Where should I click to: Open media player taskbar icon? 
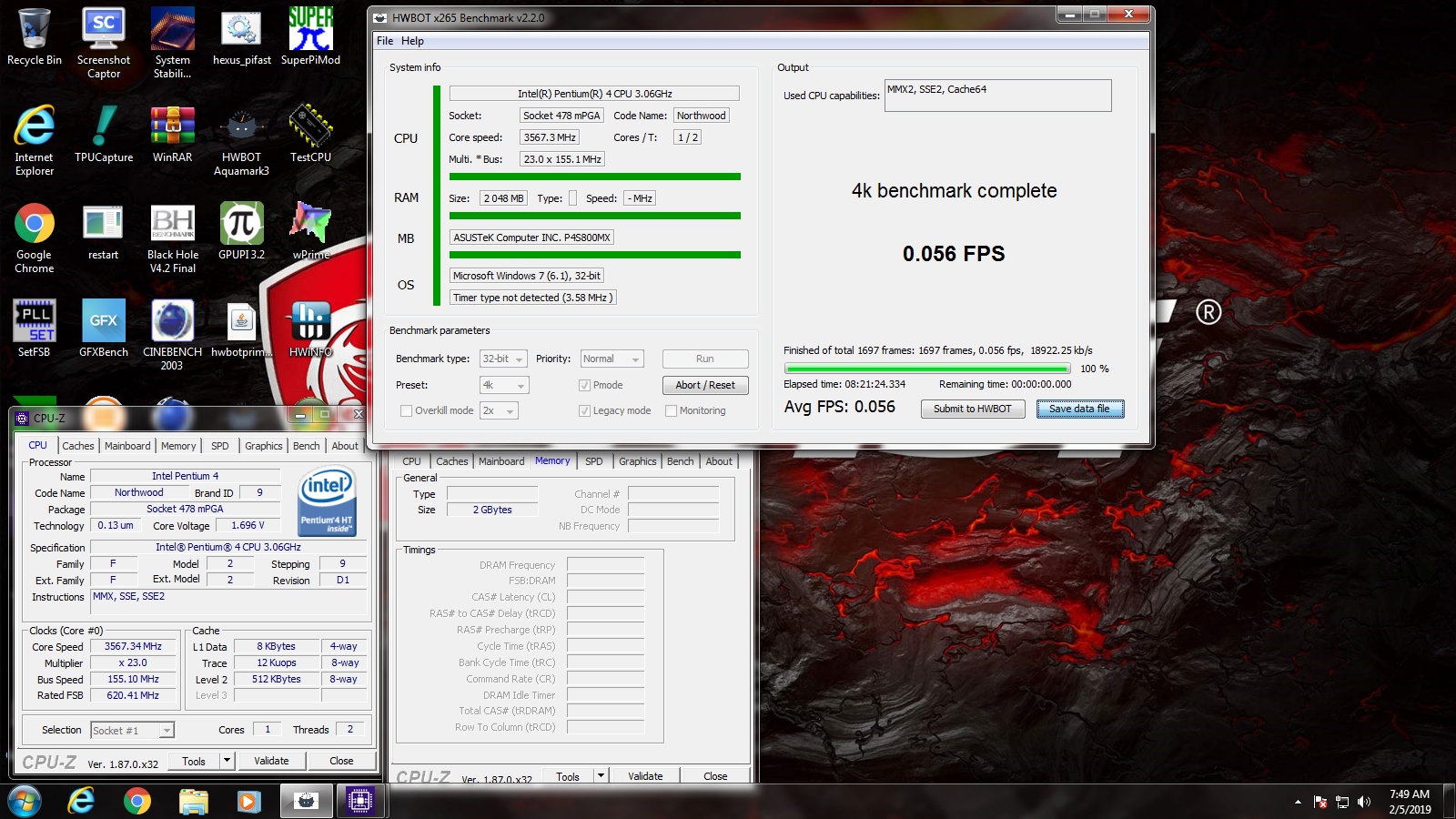click(248, 801)
